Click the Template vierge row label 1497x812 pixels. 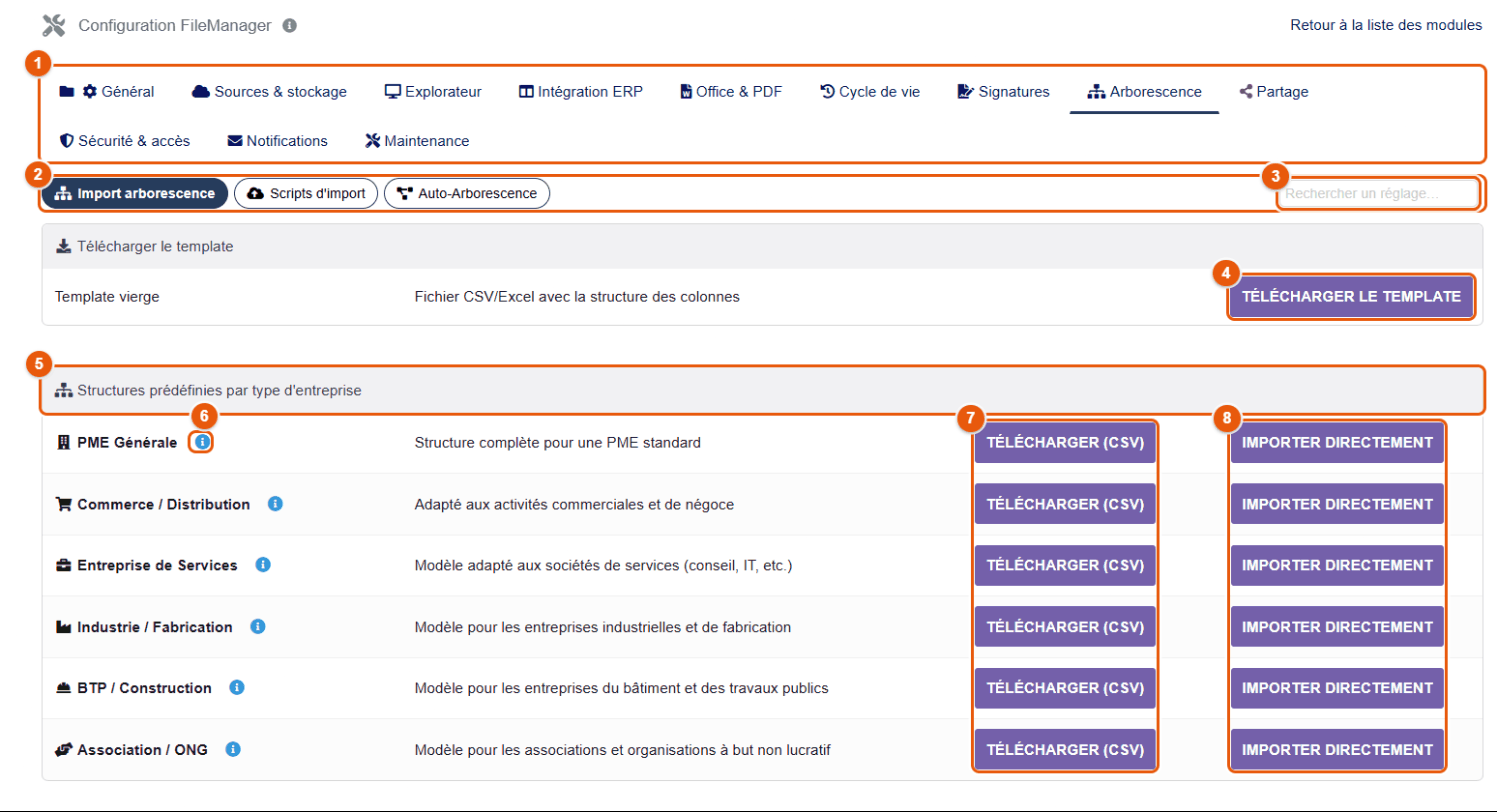(x=107, y=297)
